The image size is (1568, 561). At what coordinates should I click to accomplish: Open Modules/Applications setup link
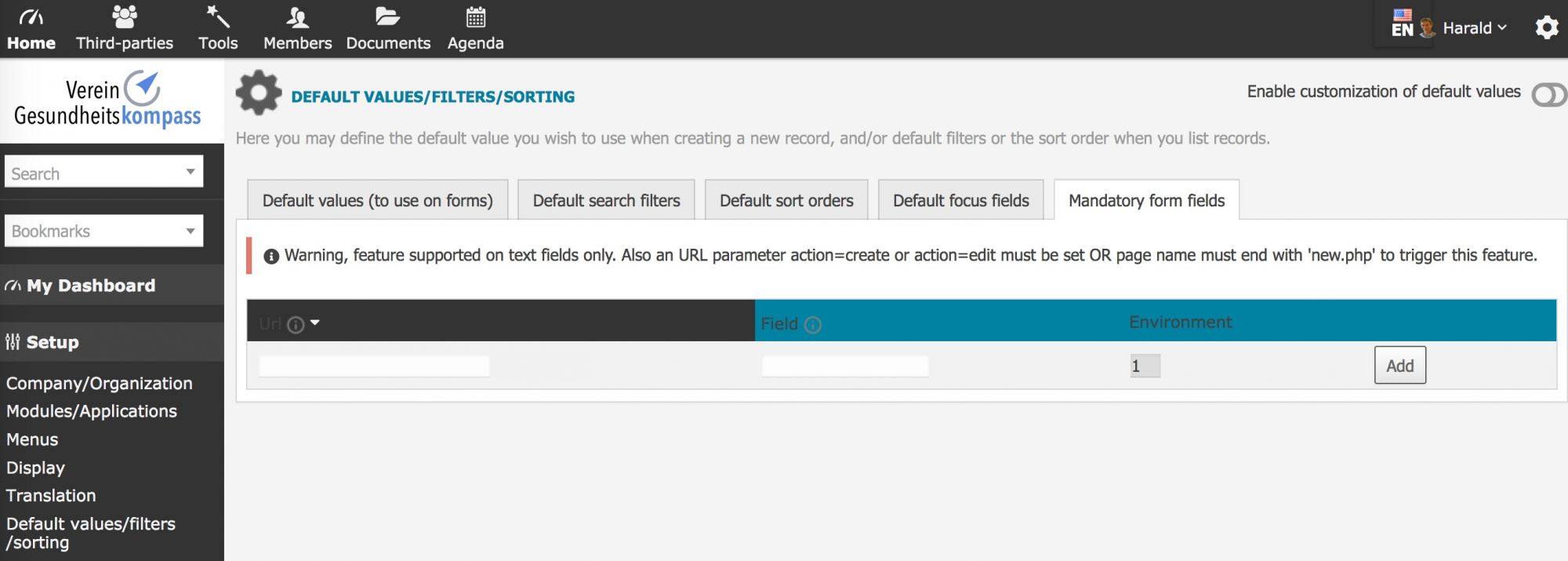pyautogui.click(x=92, y=411)
